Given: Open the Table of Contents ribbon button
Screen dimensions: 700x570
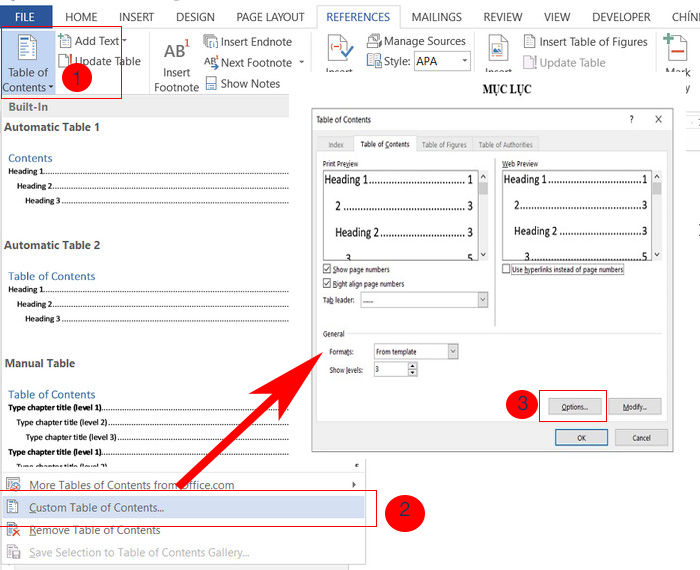Looking at the screenshot, I should coord(27,63).
